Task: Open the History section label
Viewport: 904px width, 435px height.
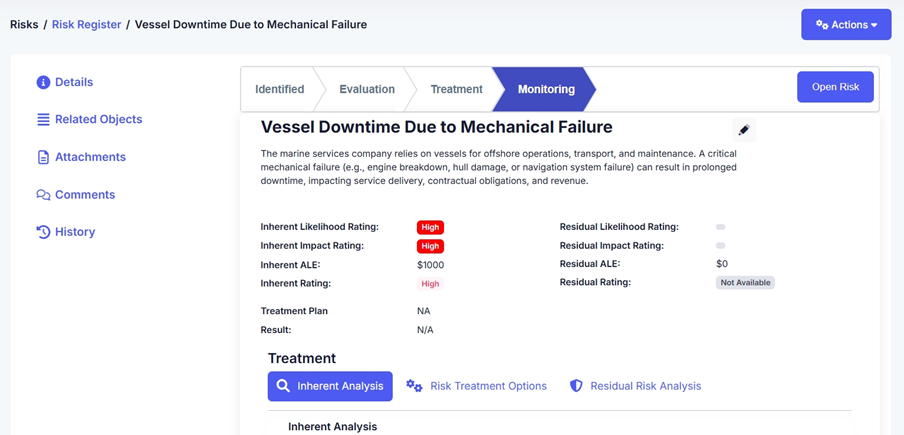Action: point(75,232)
